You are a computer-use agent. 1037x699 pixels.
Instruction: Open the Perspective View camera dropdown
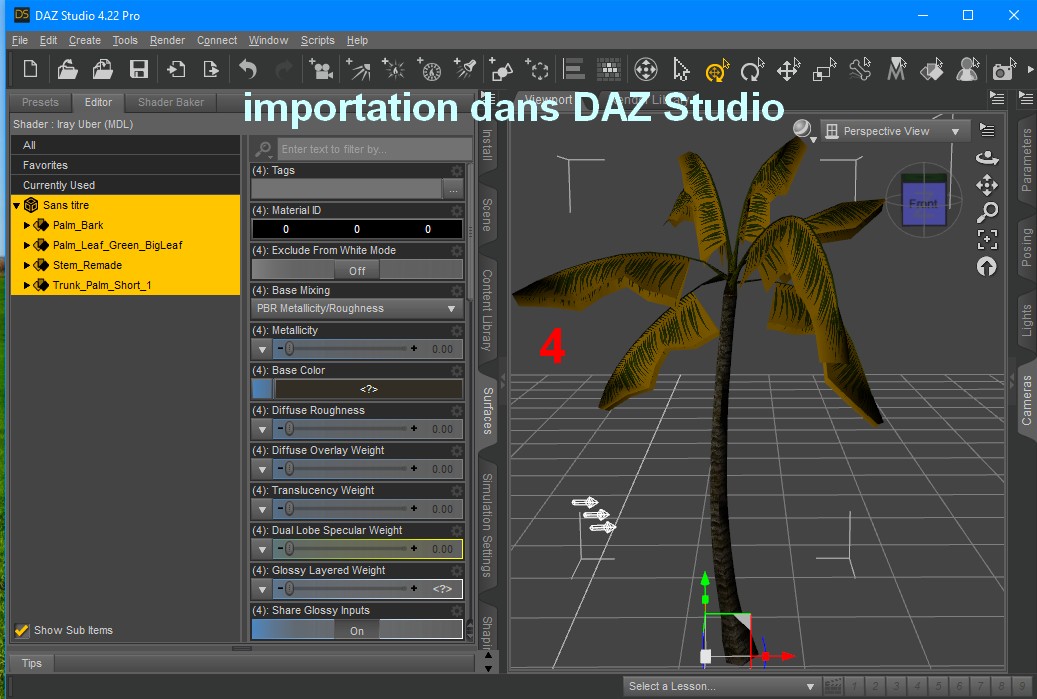tap(895, 131)
